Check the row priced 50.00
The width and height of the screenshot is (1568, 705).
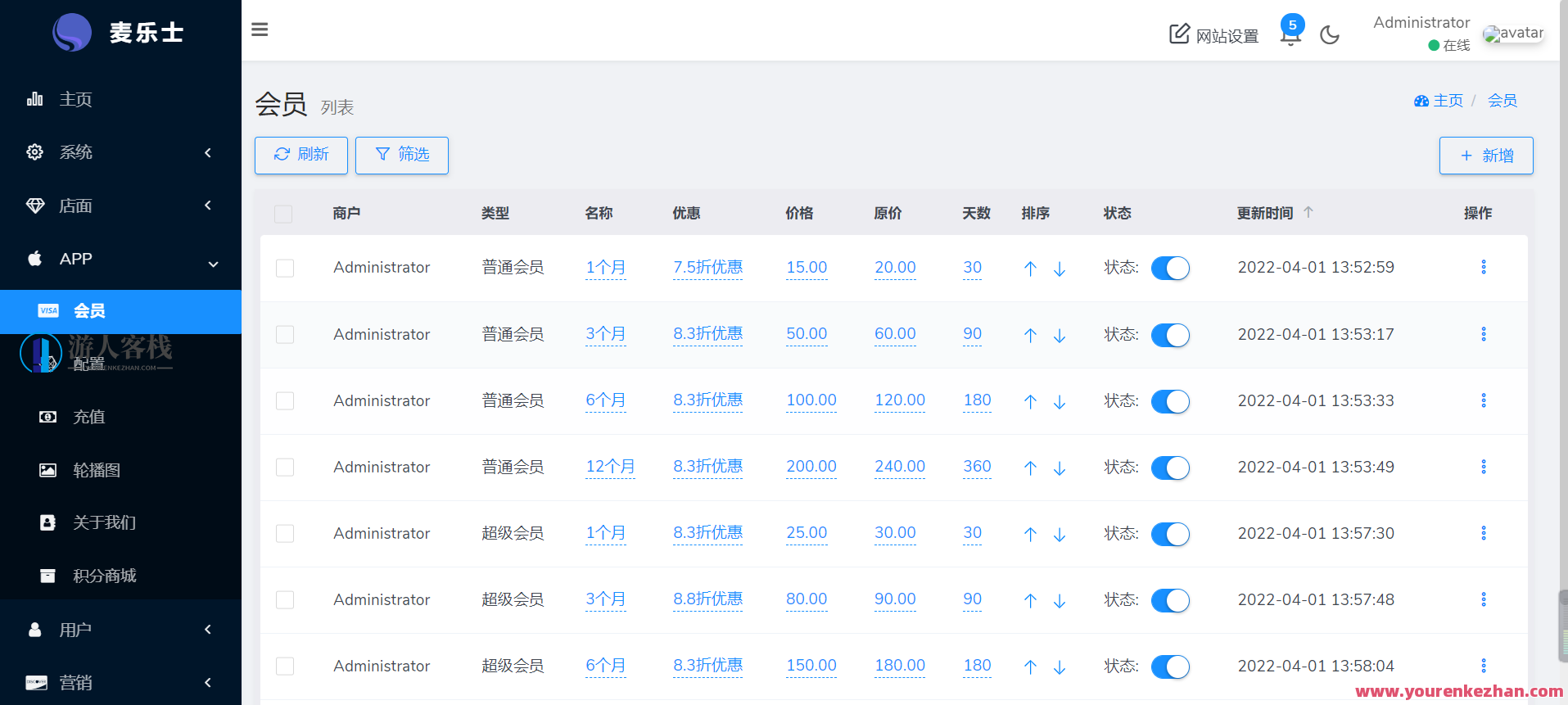click(x=285, y=334)
